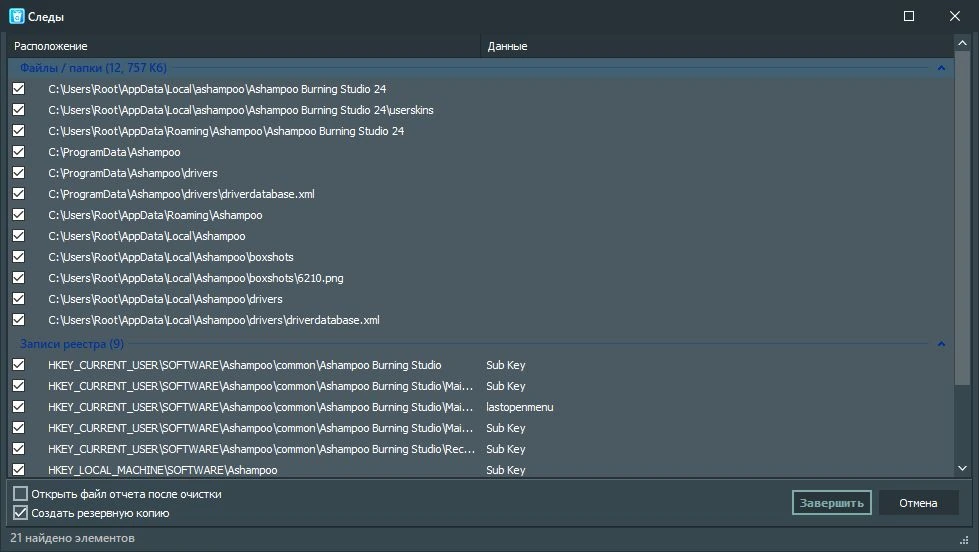
Task: Click Файлы / папки (12, 757 Кб) group label
Action: [x=93, y=67]
